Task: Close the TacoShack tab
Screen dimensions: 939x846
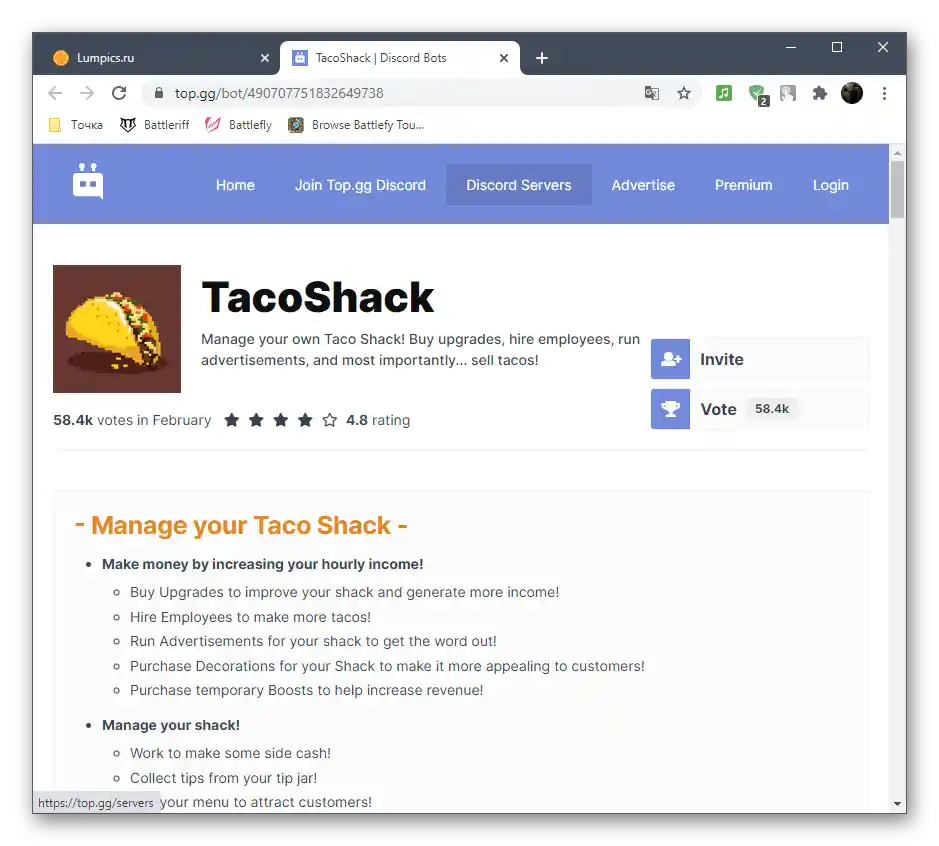Action: point(504,58)
